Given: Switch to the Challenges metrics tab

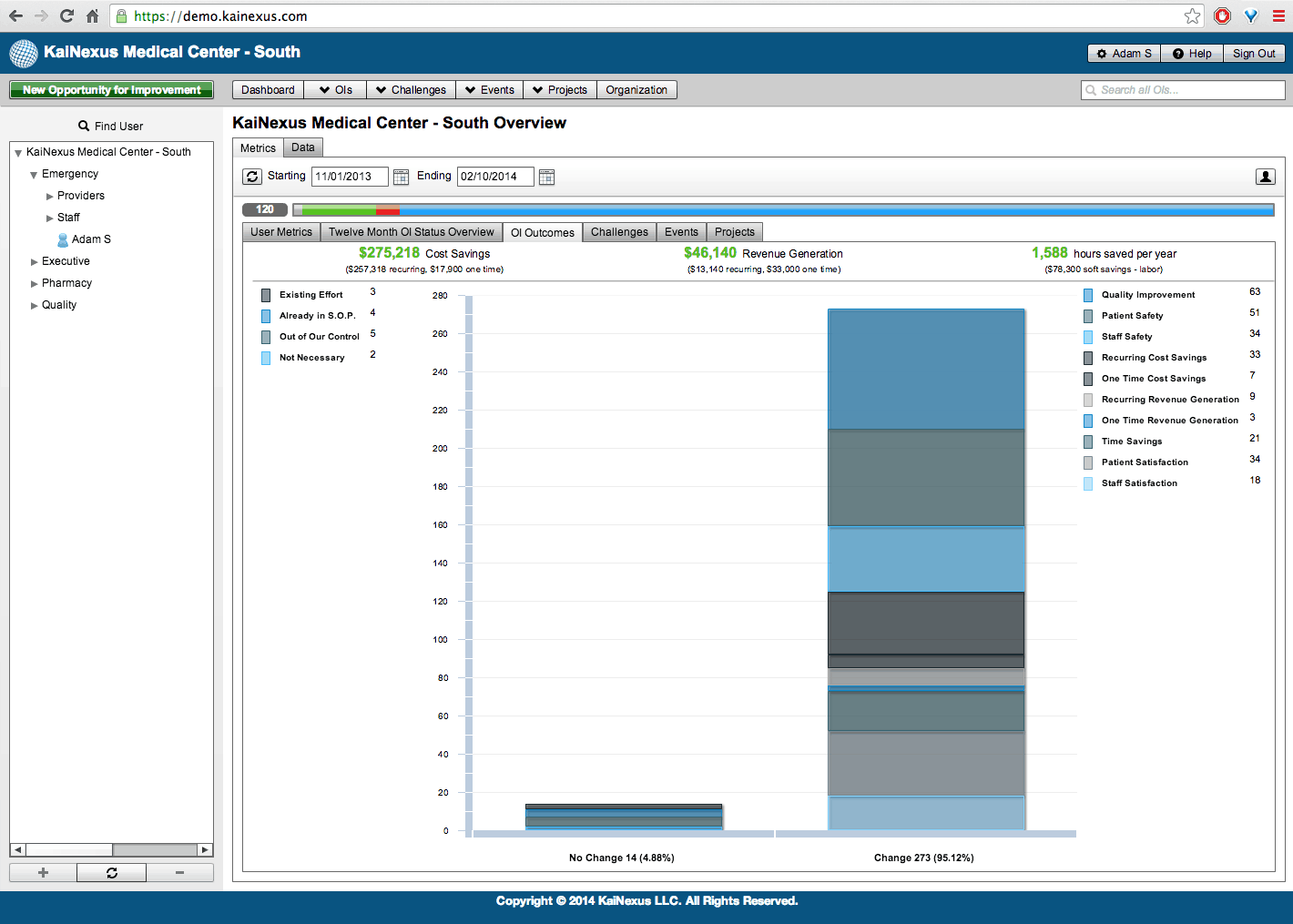Looking at the screenshot, I should 619,232.
